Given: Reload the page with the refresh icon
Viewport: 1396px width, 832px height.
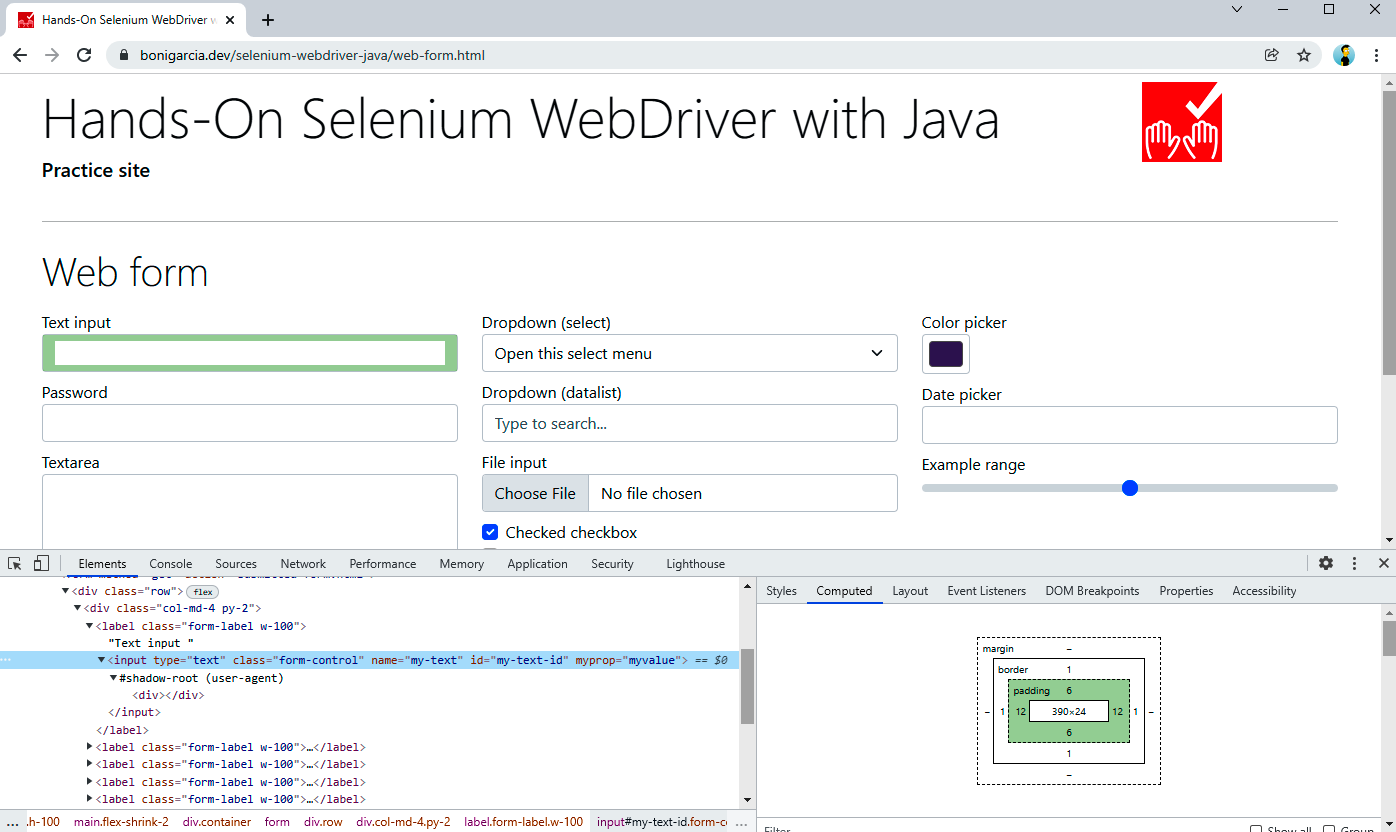Looking at the screenshot, I should (84, 56).
